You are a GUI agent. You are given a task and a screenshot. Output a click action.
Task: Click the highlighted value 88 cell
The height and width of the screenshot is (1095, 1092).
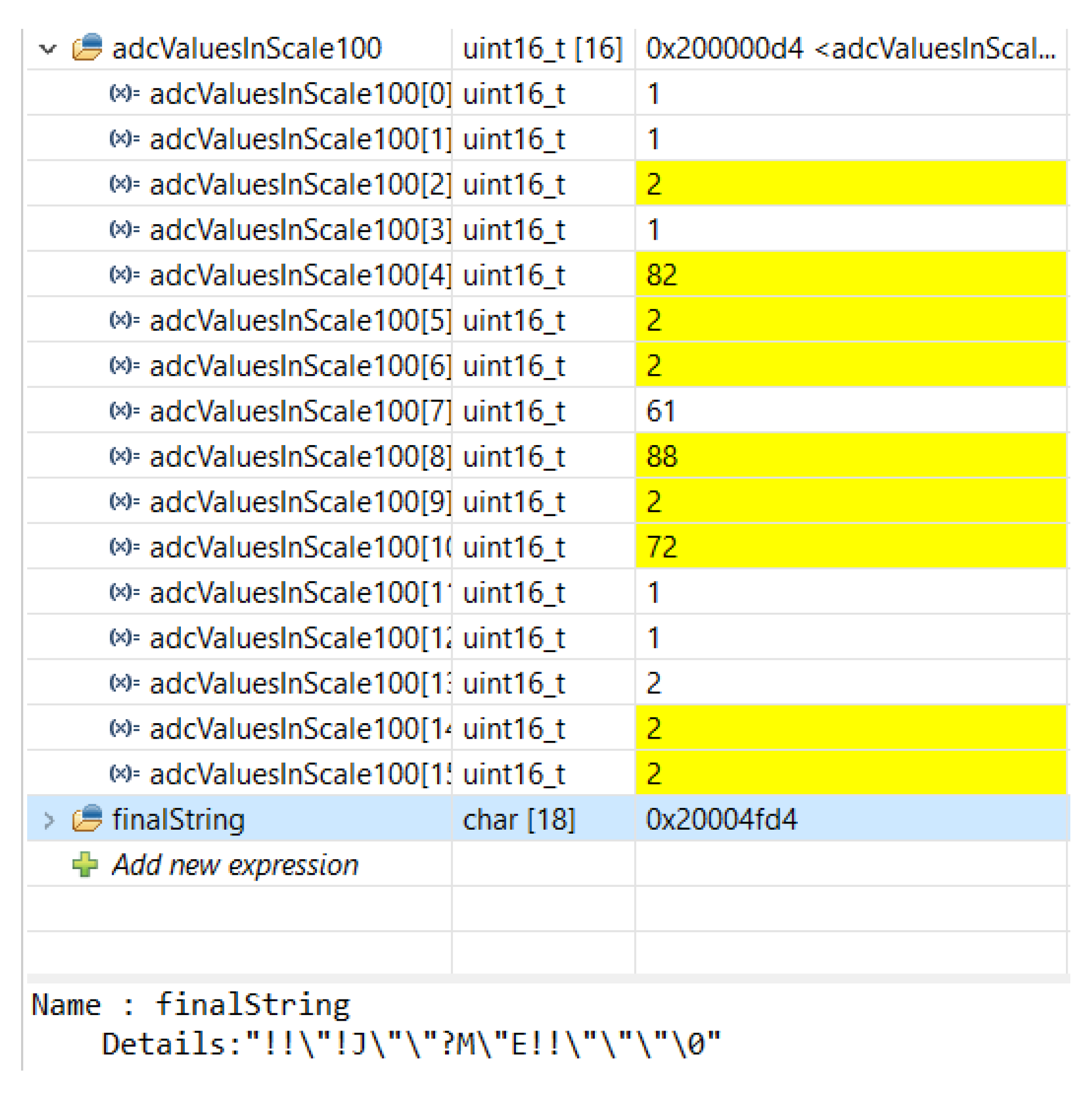[x=661, y=456]
